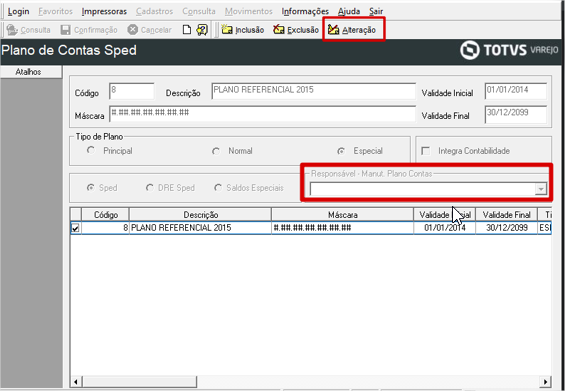Select the Sped radio option
The height and width of the screenshot is (391, 565).
pyautogui.click(x=91, y=188)
